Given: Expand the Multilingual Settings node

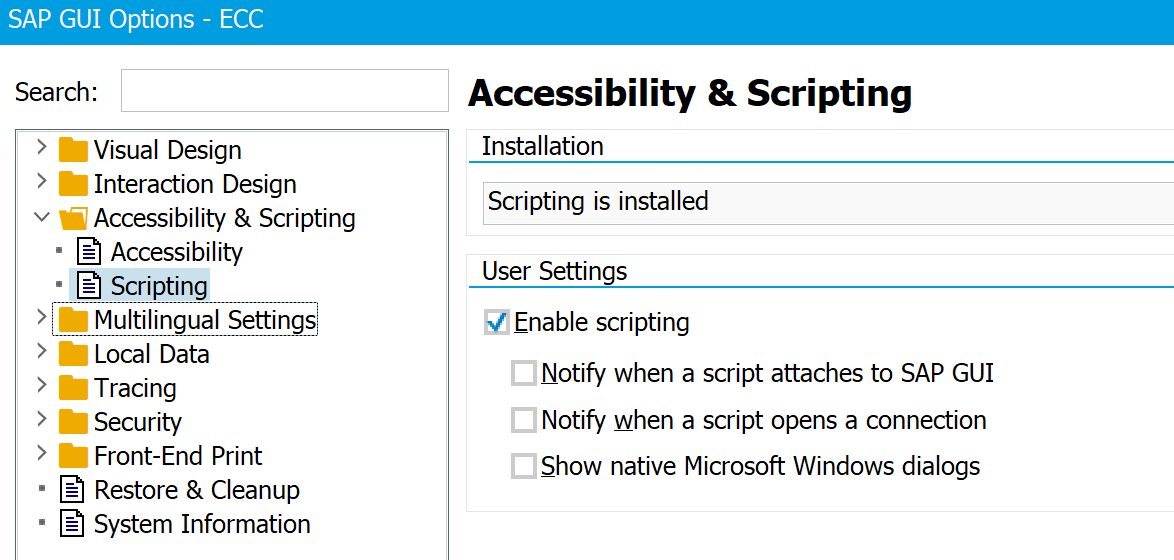Looking at the screenshot, I should pyautogui.click(x=41, y=318).
